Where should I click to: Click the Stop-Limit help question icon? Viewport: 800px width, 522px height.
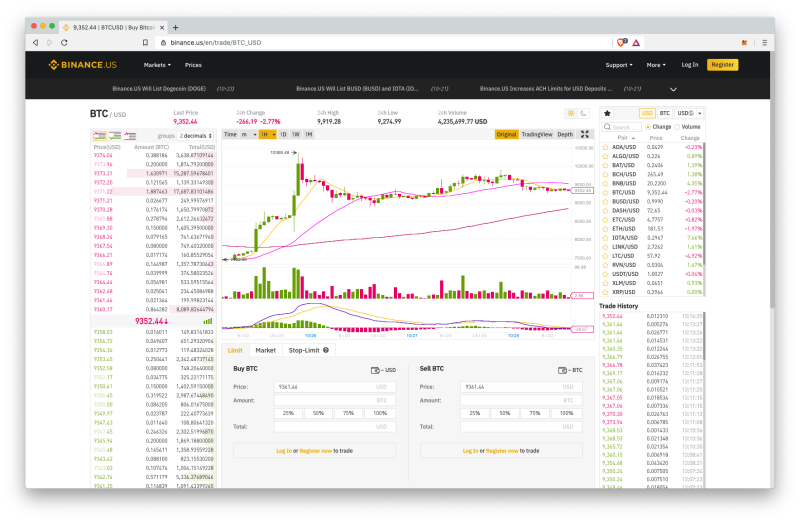pos(326,350)
